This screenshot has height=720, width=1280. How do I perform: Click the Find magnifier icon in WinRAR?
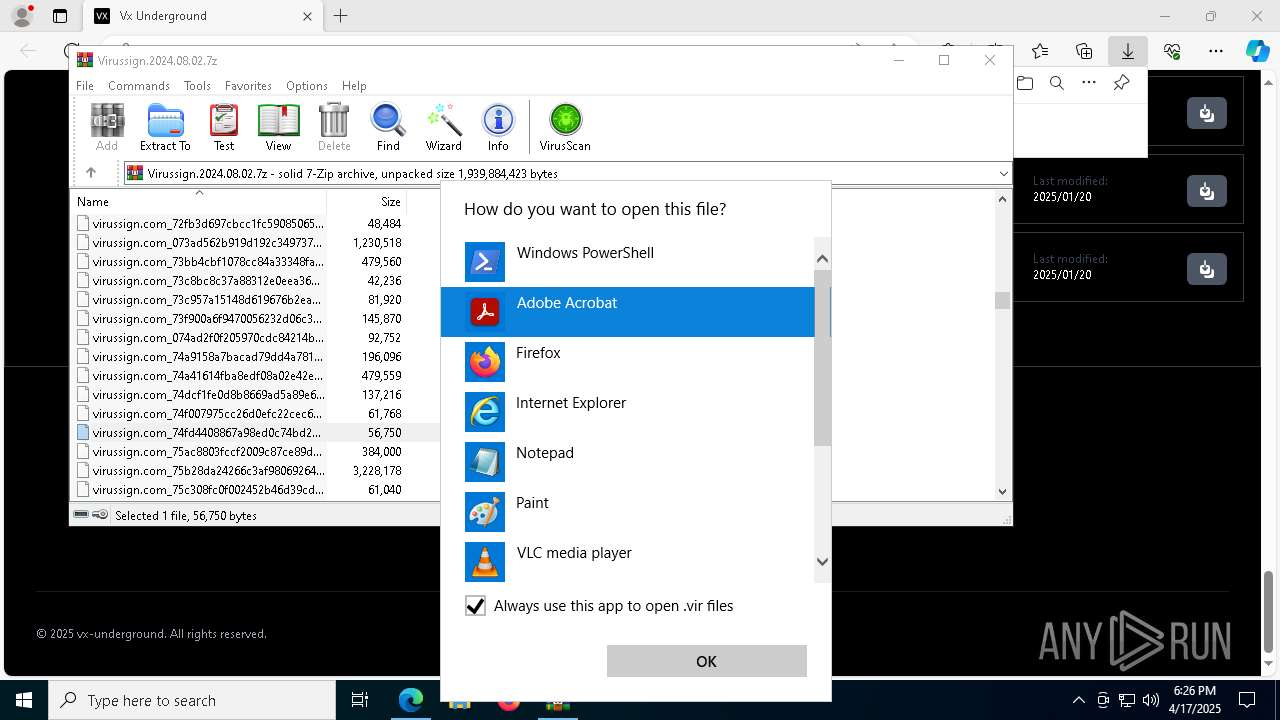coord(388,127)
